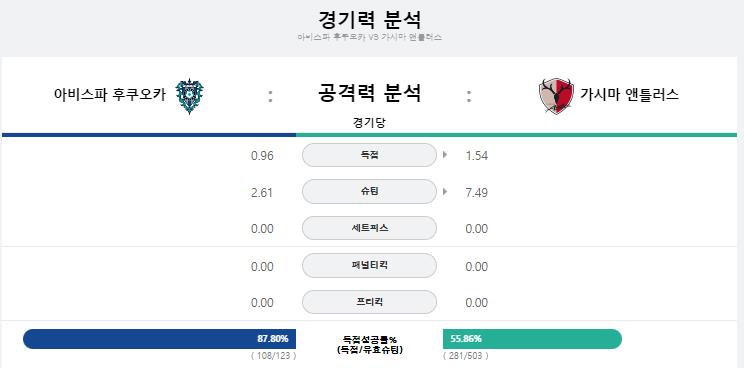Click the Avispa Fukuoka team crest
The height and width of the screenshot is (368, 744).
pyautogui.click(x=189, y=96)
